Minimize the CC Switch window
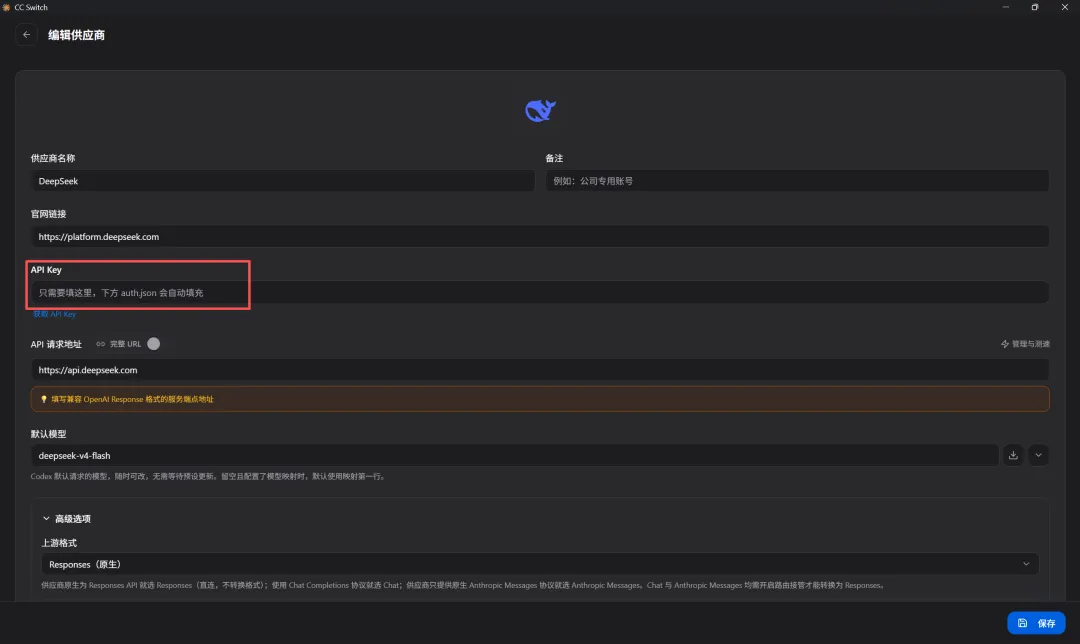Image resolution: width=1080 pixels, height=644 pixels. pos(1006,7)
